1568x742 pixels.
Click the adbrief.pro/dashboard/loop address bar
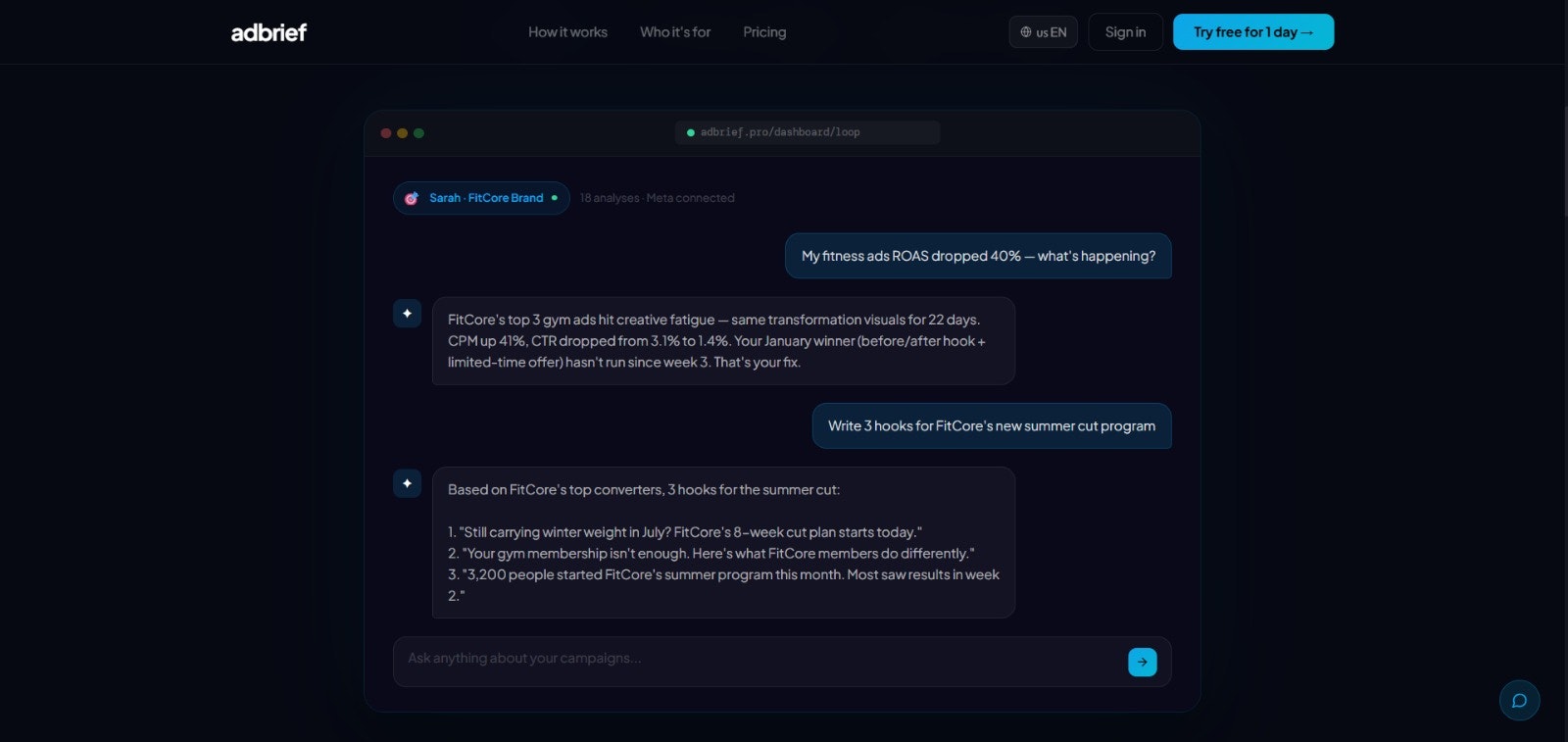(808, 132)
